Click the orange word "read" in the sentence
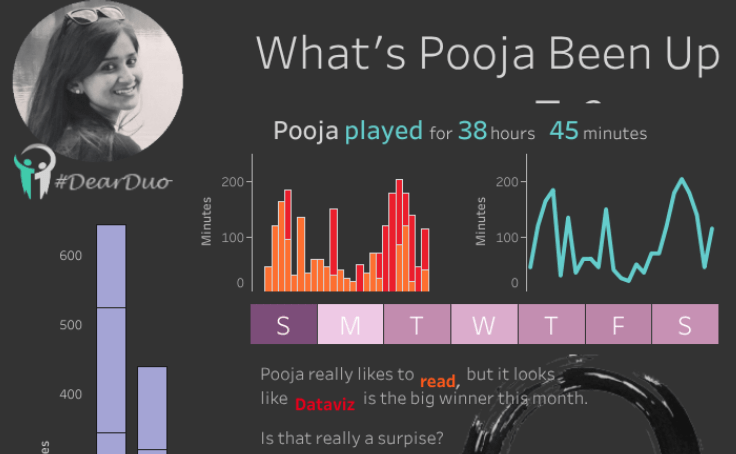Screen dimensions: 736x454 click(x=438, y=381)
